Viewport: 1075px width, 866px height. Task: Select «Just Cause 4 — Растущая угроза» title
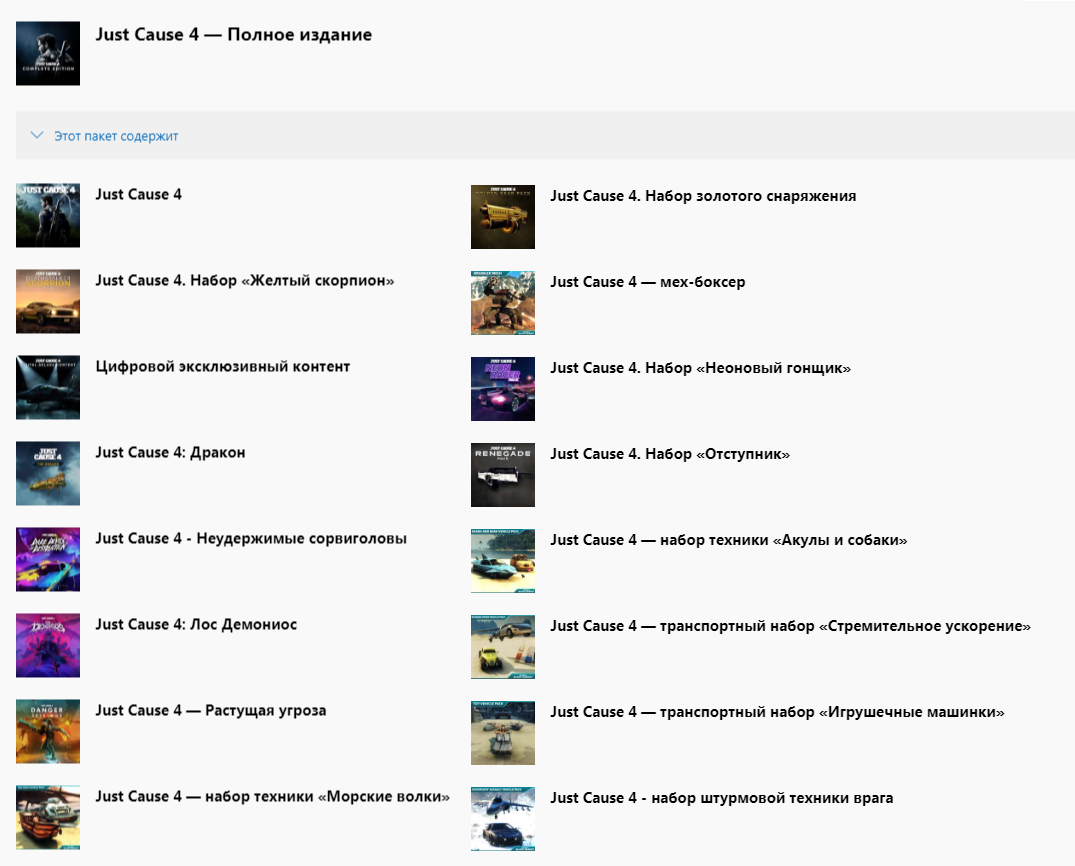[210, 711]
